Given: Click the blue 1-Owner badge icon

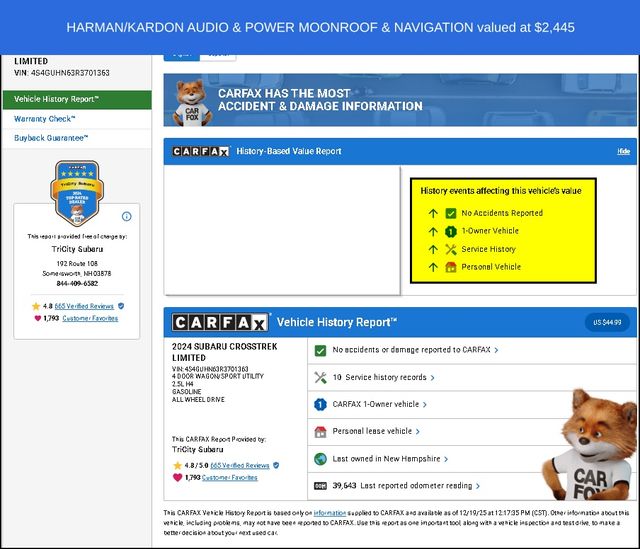Looking at the screenshot, I should [320, 405].
